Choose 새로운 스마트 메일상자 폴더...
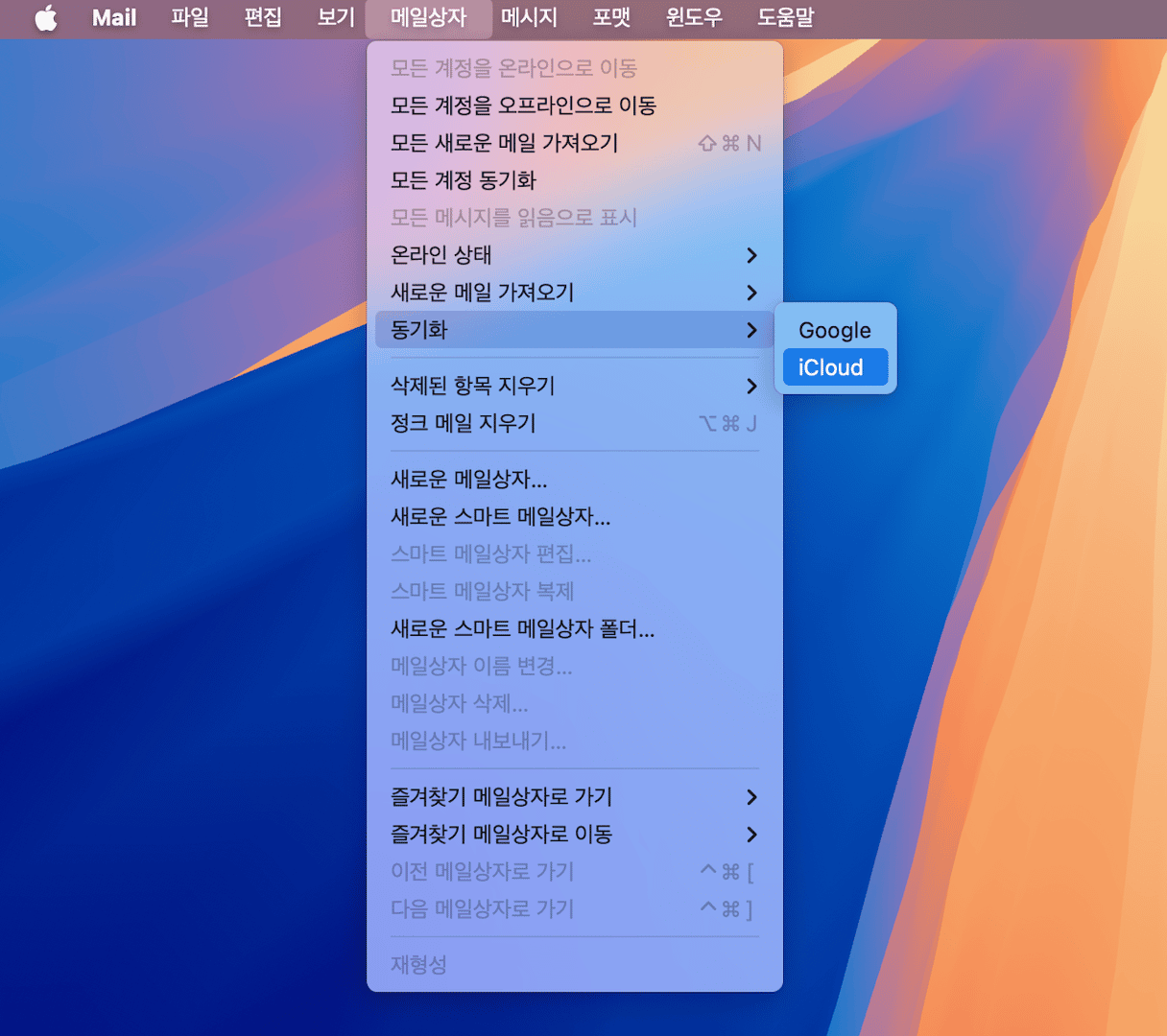 575,629
